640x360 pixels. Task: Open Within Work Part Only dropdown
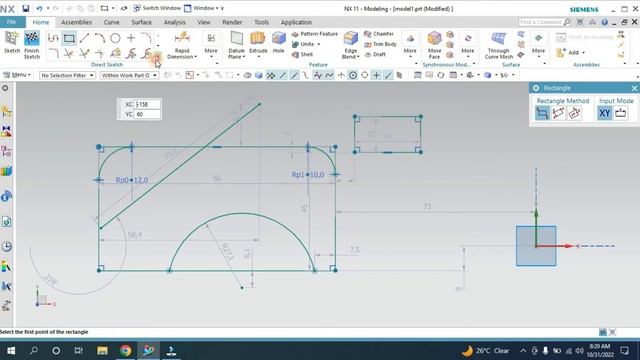click(x=129, y=75)
